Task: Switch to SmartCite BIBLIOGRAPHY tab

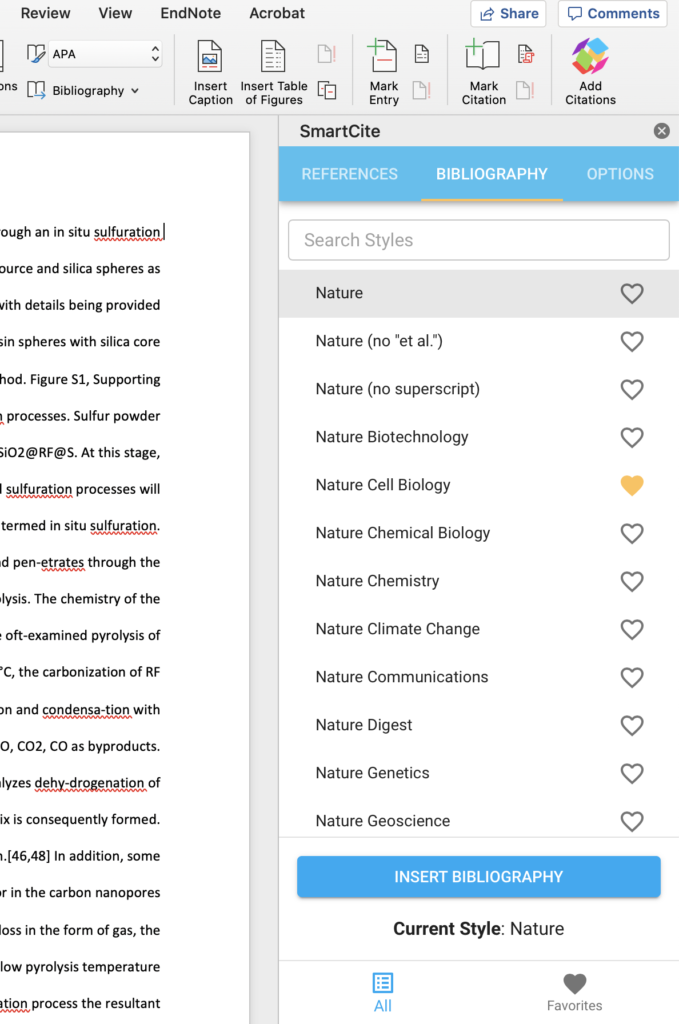Action: pyautogui.click(x=492, y=174)
